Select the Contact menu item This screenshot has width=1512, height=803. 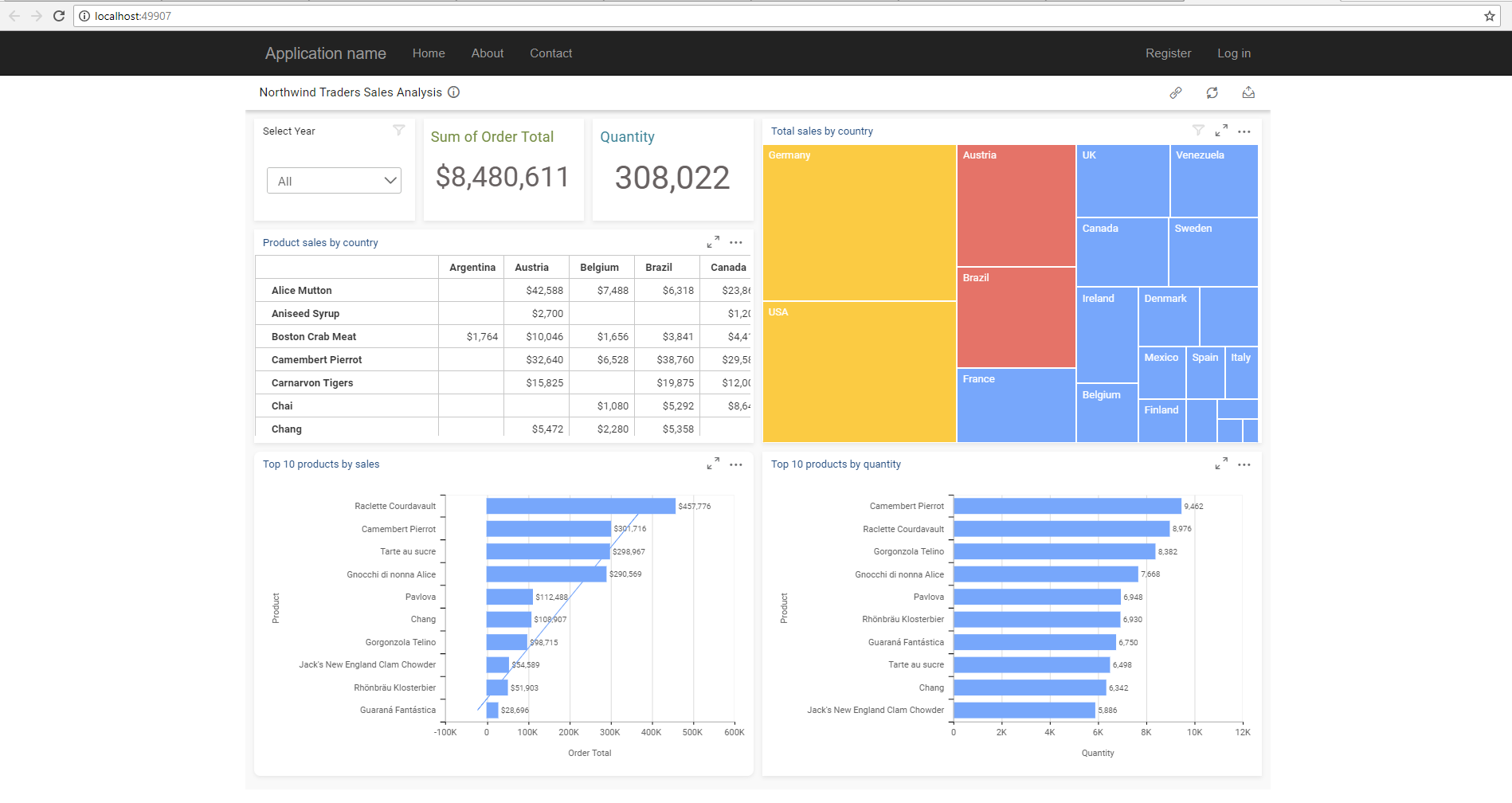coord(550,53)
